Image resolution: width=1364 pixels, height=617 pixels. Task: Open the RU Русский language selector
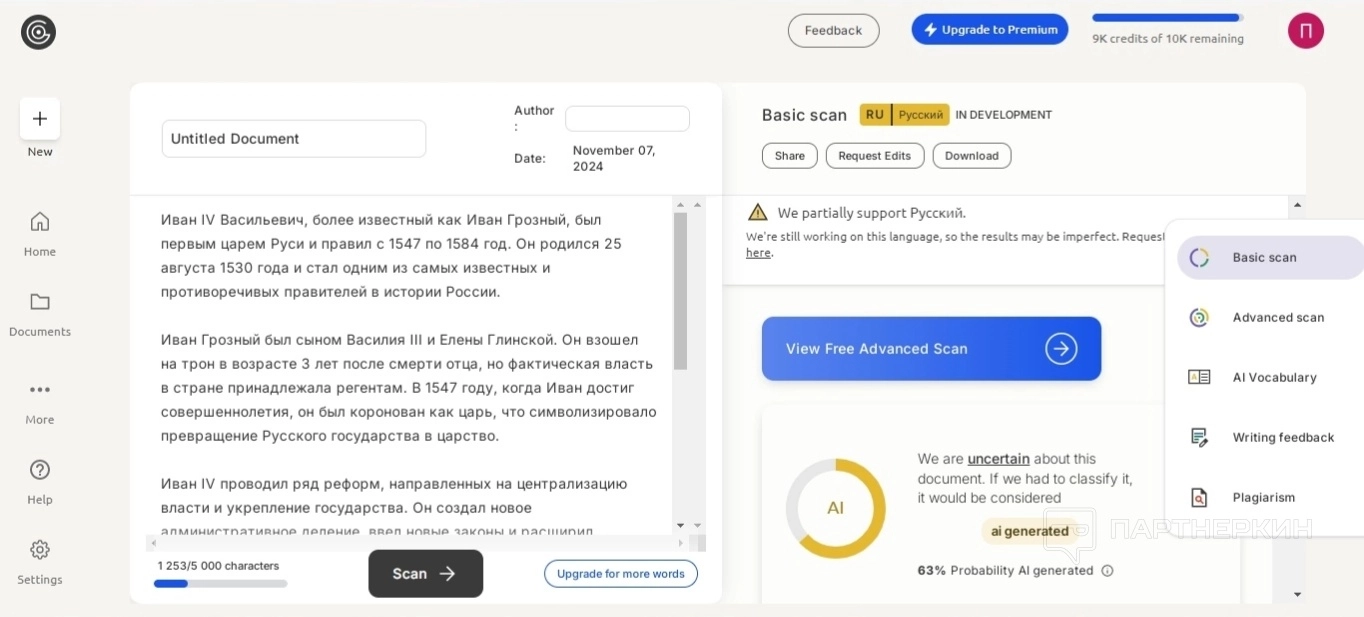point(904,115)
